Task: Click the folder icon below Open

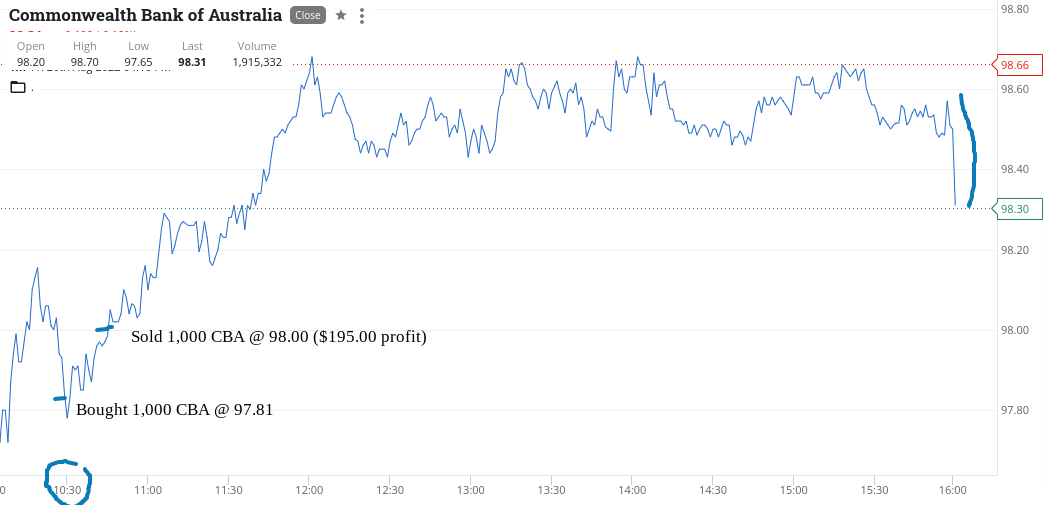Action: click(18, 87)
